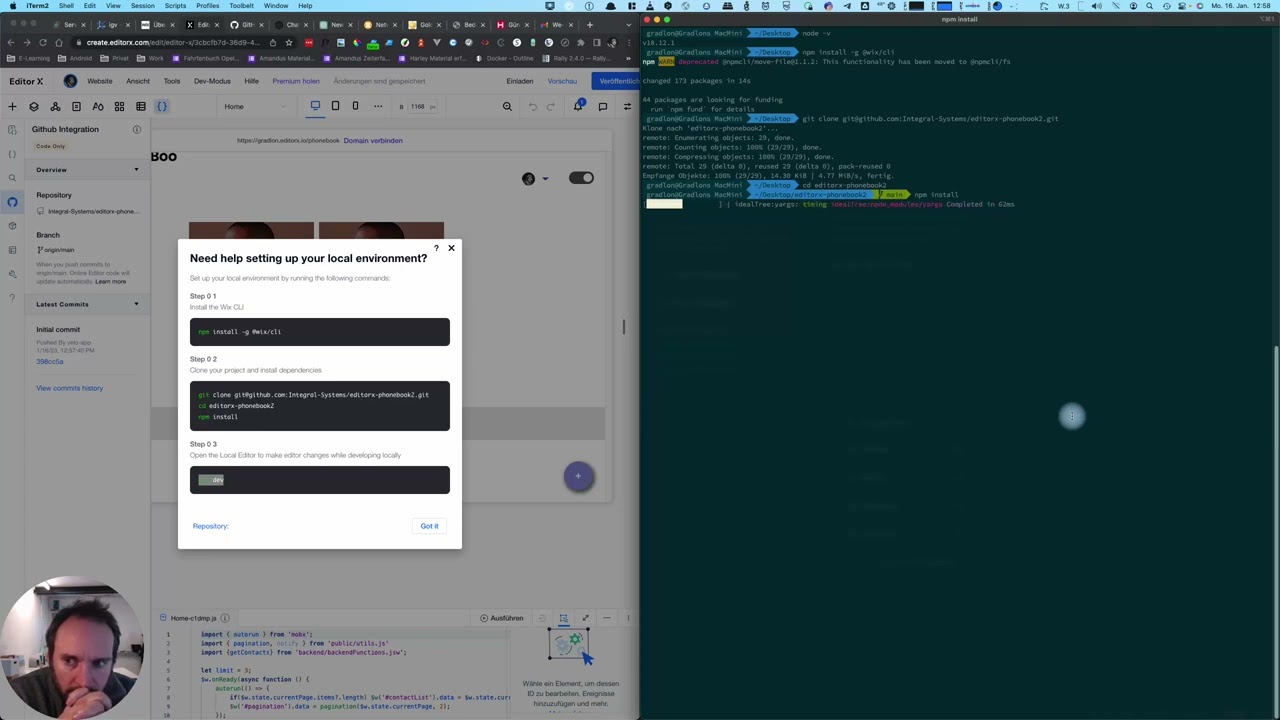This screenshot has width=1280, height=720.
Task: Open the Home page dropdown
Action: (255, 106)
